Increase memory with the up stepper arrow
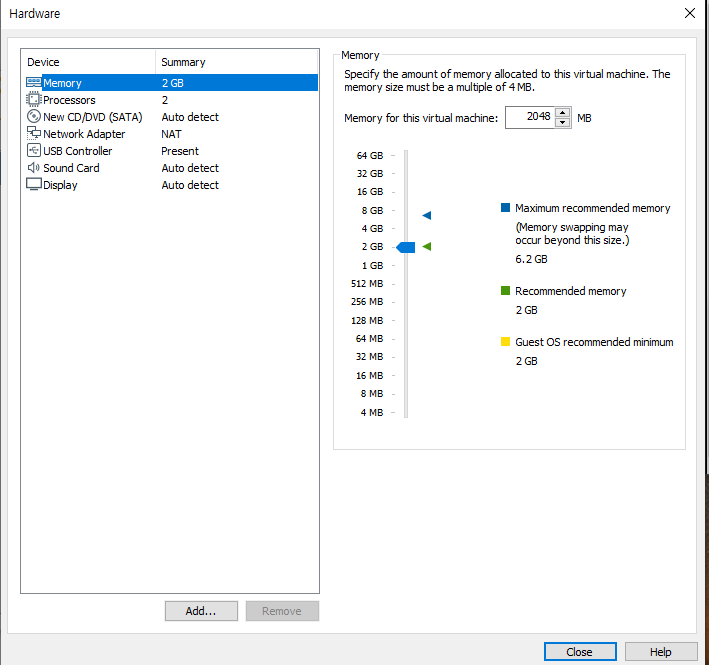709x665 pixels. pos(562,113)
